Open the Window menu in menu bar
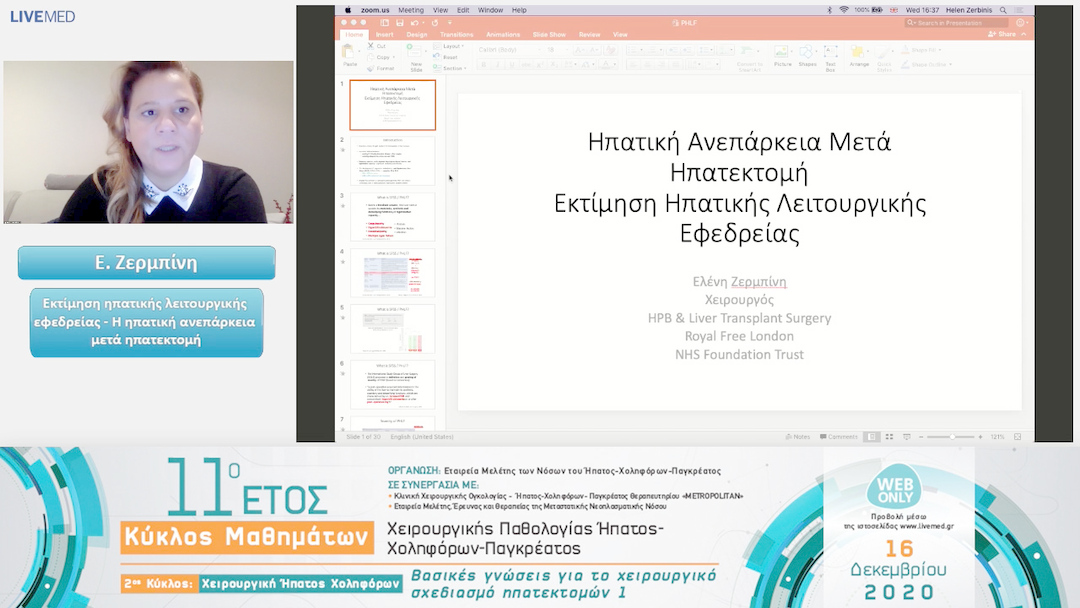The height and width of the screenshot is (608, 1080). 490,10
